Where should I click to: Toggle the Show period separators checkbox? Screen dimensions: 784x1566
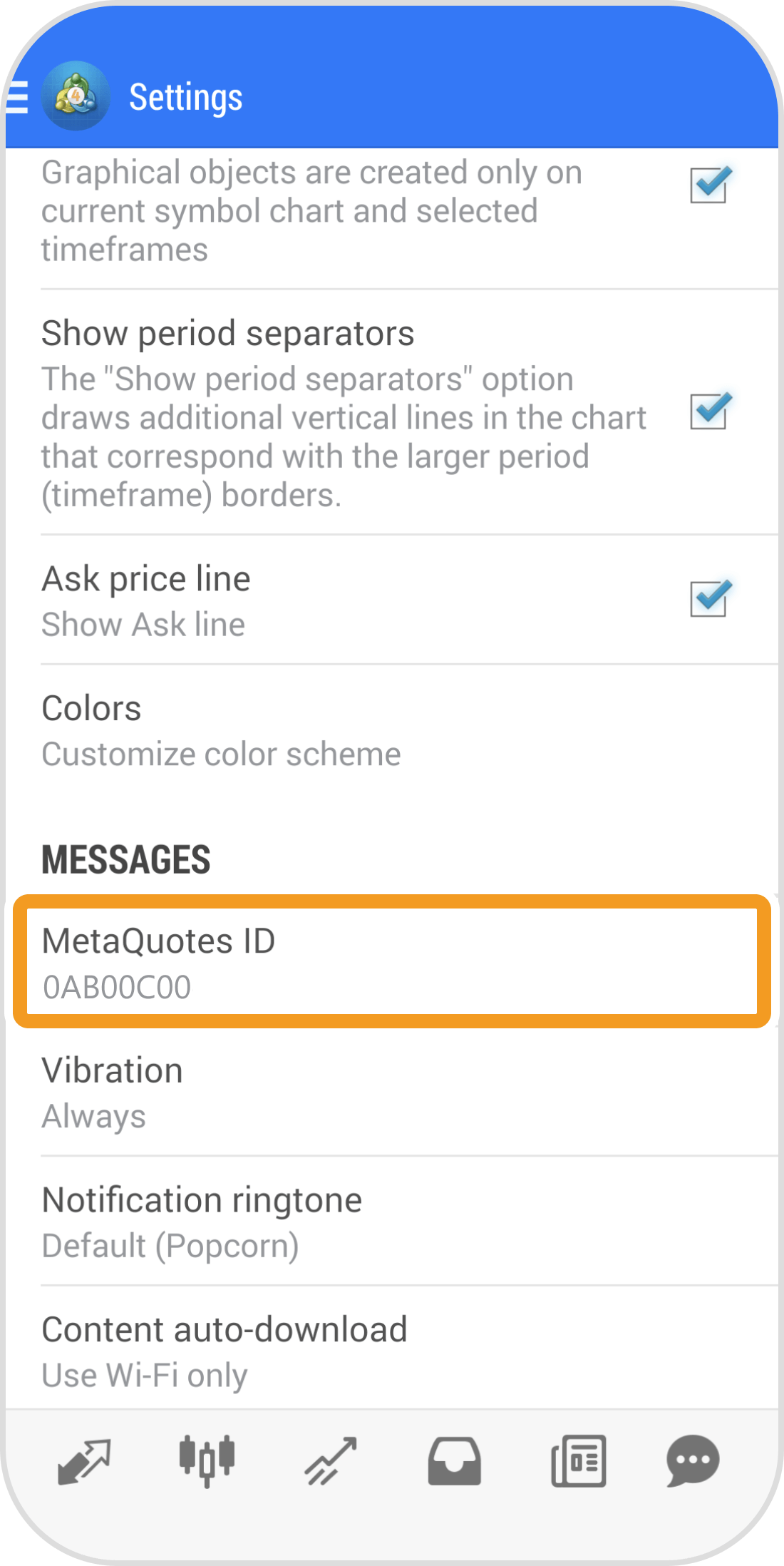pos(710,411)
